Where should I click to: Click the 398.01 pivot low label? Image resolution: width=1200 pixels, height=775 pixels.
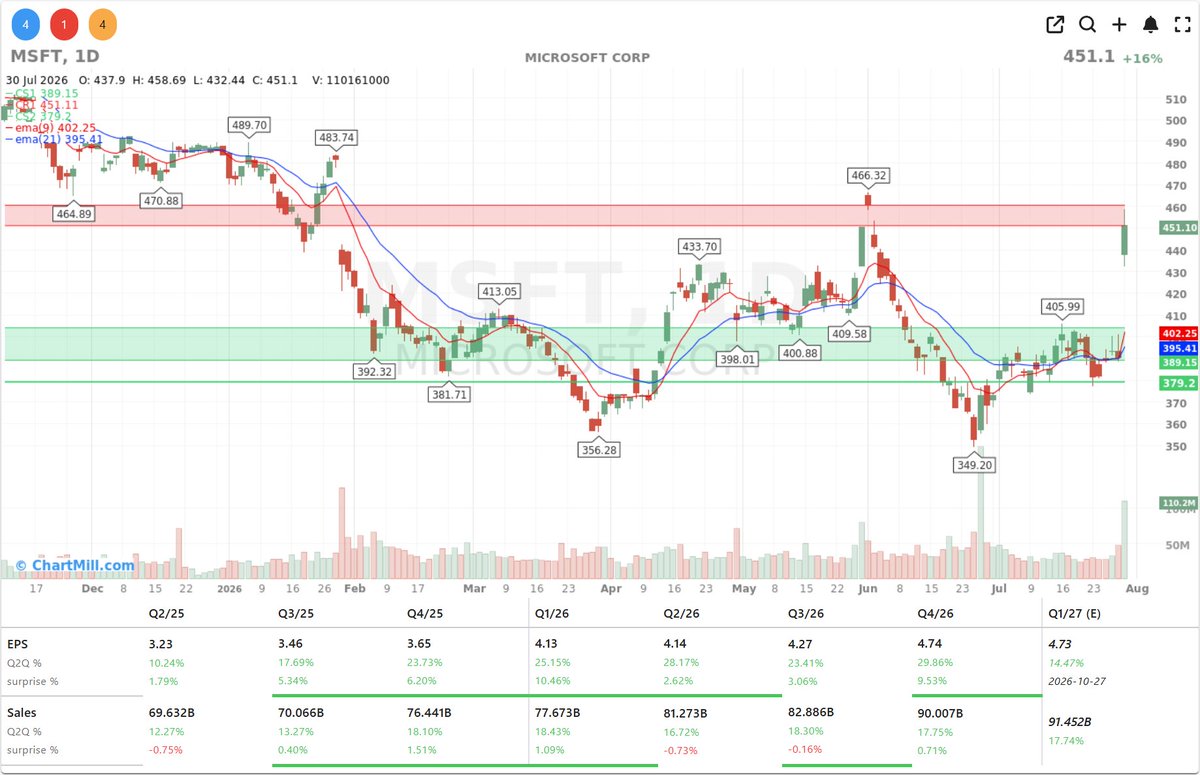(737, 358)
